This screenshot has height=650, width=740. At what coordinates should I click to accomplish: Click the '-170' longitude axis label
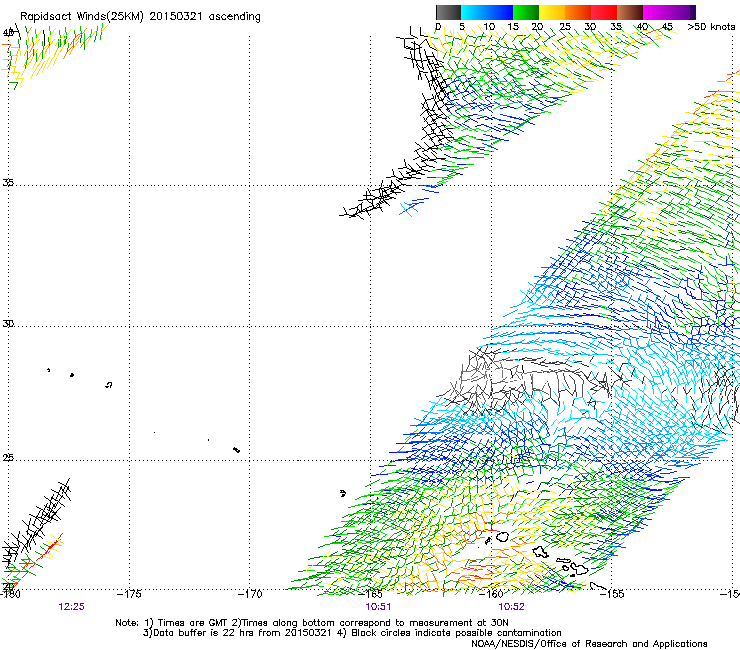[x=250, y=594]
